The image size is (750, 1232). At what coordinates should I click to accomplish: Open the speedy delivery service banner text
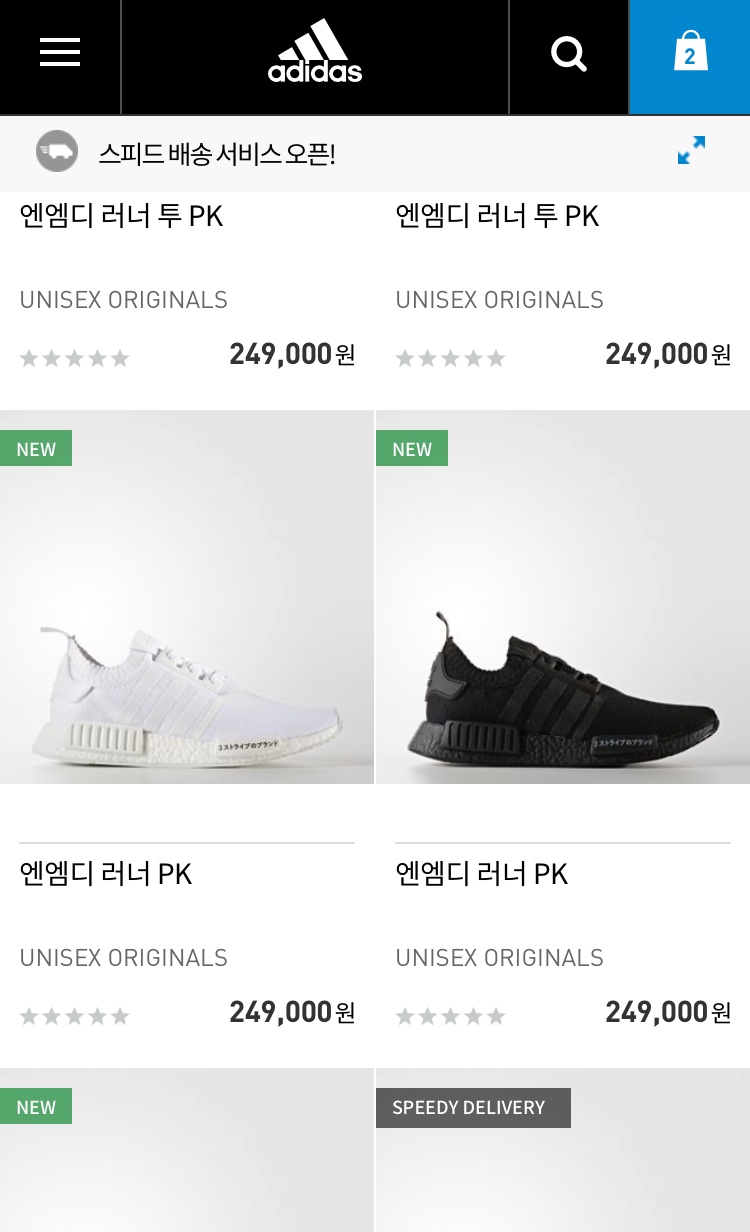tap(217, 154)
